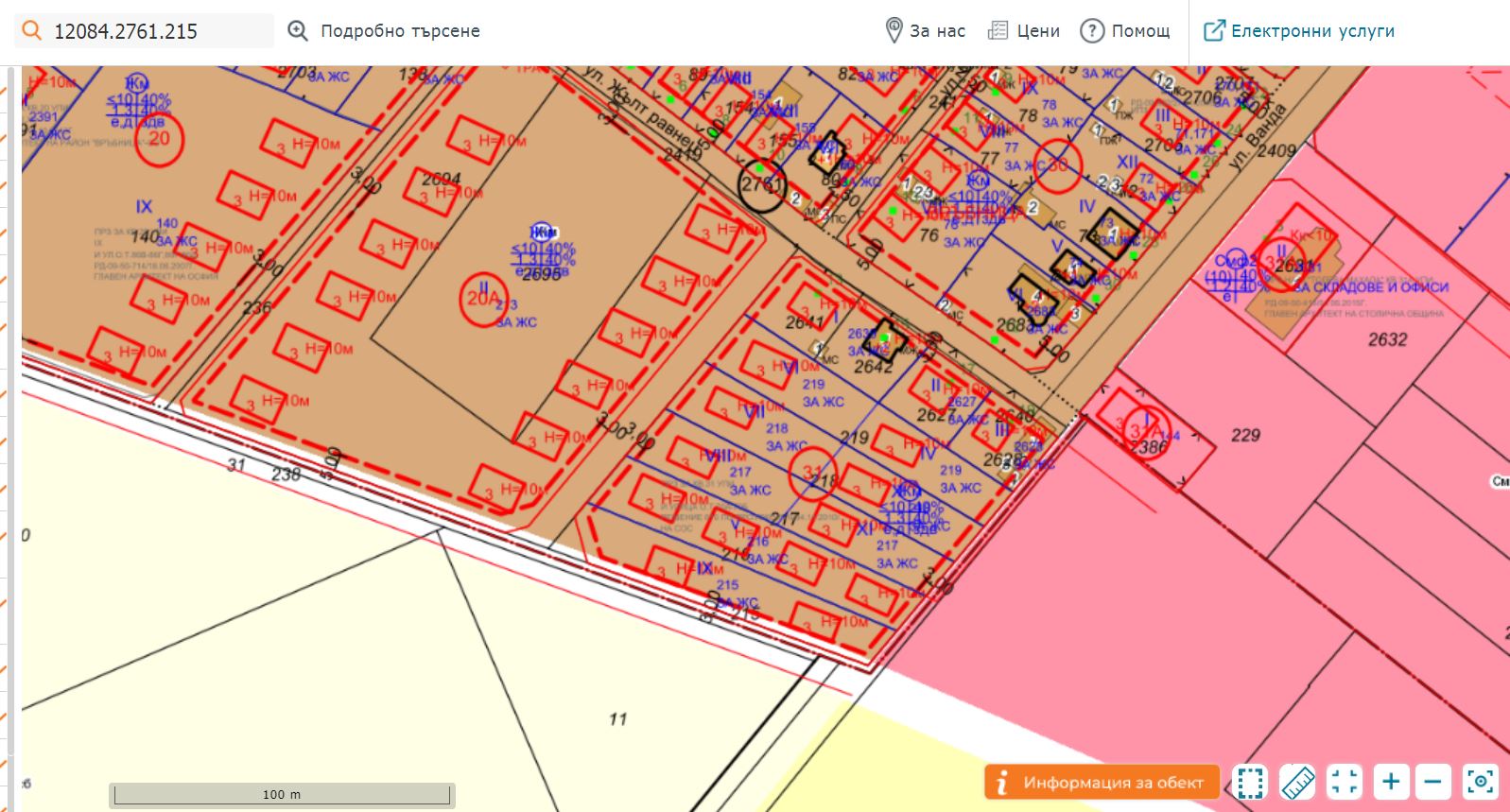Click the 100 m scale bar
The image size is (1510, 812).
282,795
